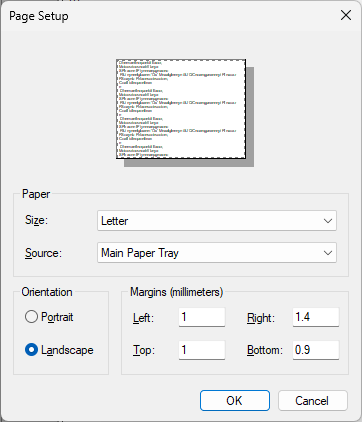
Task: Click the Right margin input field
Action: pos(316,317)
